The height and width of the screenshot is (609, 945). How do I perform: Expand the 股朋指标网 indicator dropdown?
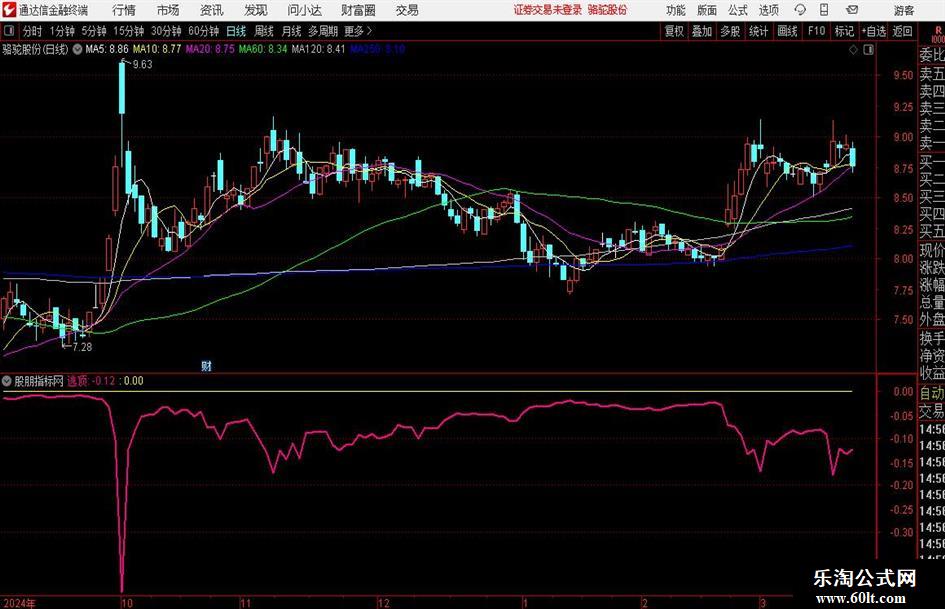[7, 381]
